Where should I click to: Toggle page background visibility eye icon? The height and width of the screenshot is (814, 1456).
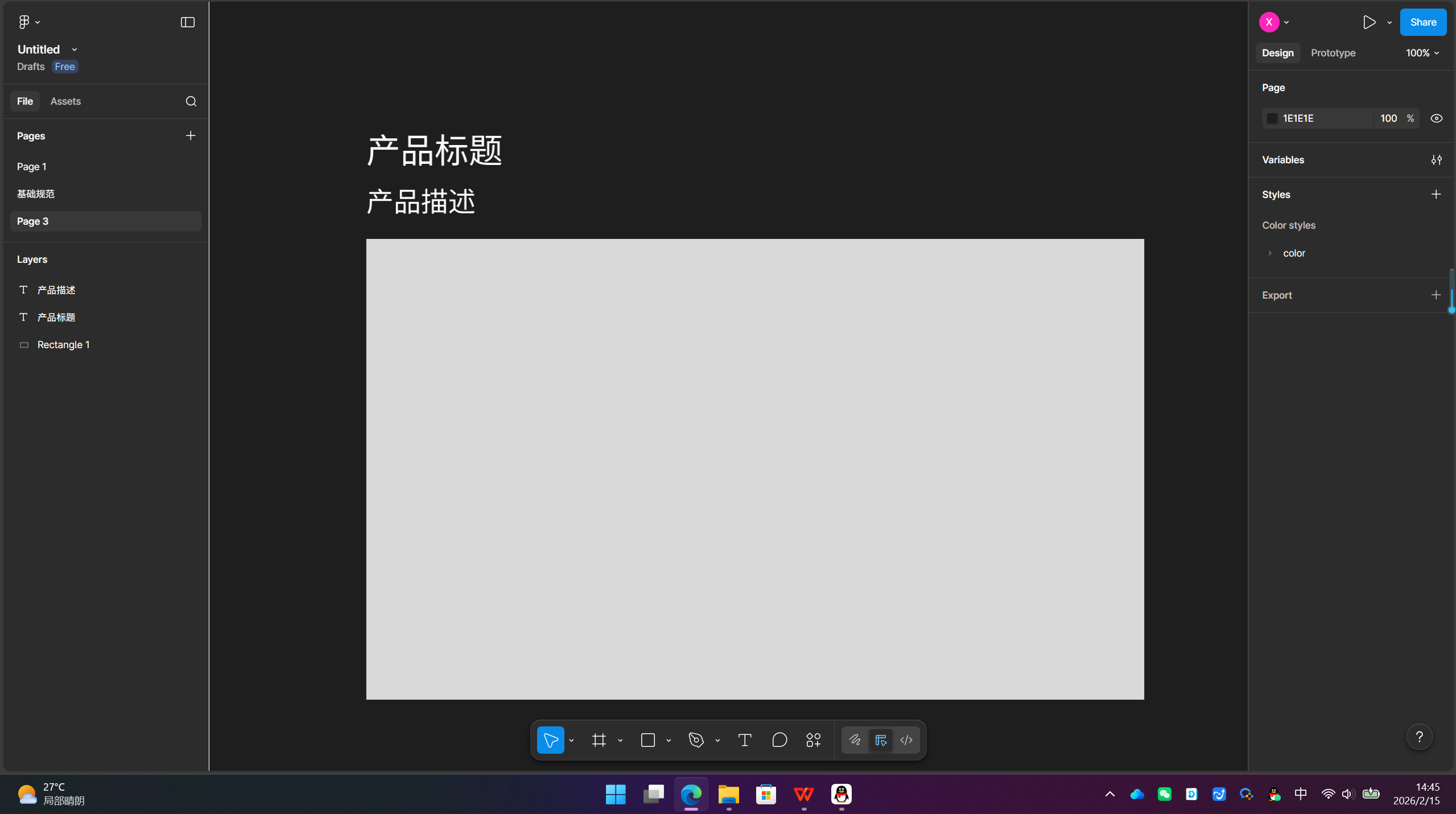pos(1436,118)
